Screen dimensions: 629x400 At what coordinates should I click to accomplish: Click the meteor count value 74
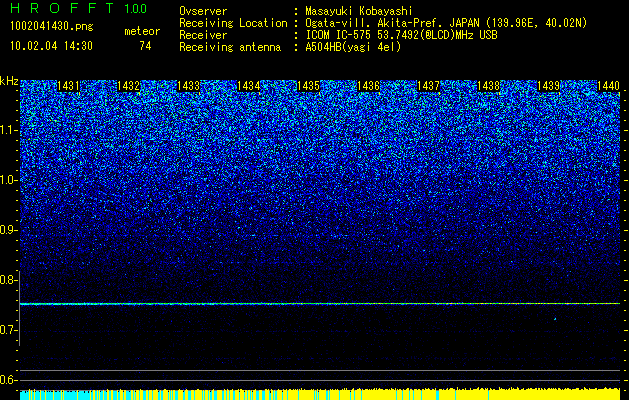(145, 46)
